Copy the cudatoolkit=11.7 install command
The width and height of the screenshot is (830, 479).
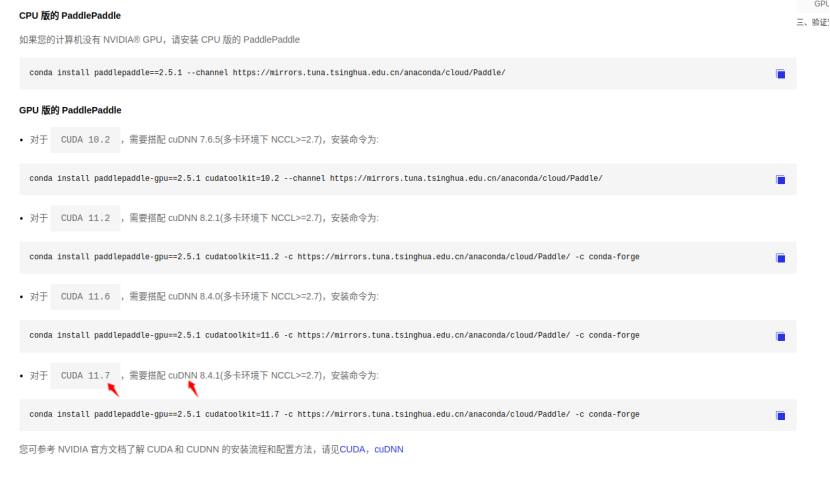[x=780, y=415]
